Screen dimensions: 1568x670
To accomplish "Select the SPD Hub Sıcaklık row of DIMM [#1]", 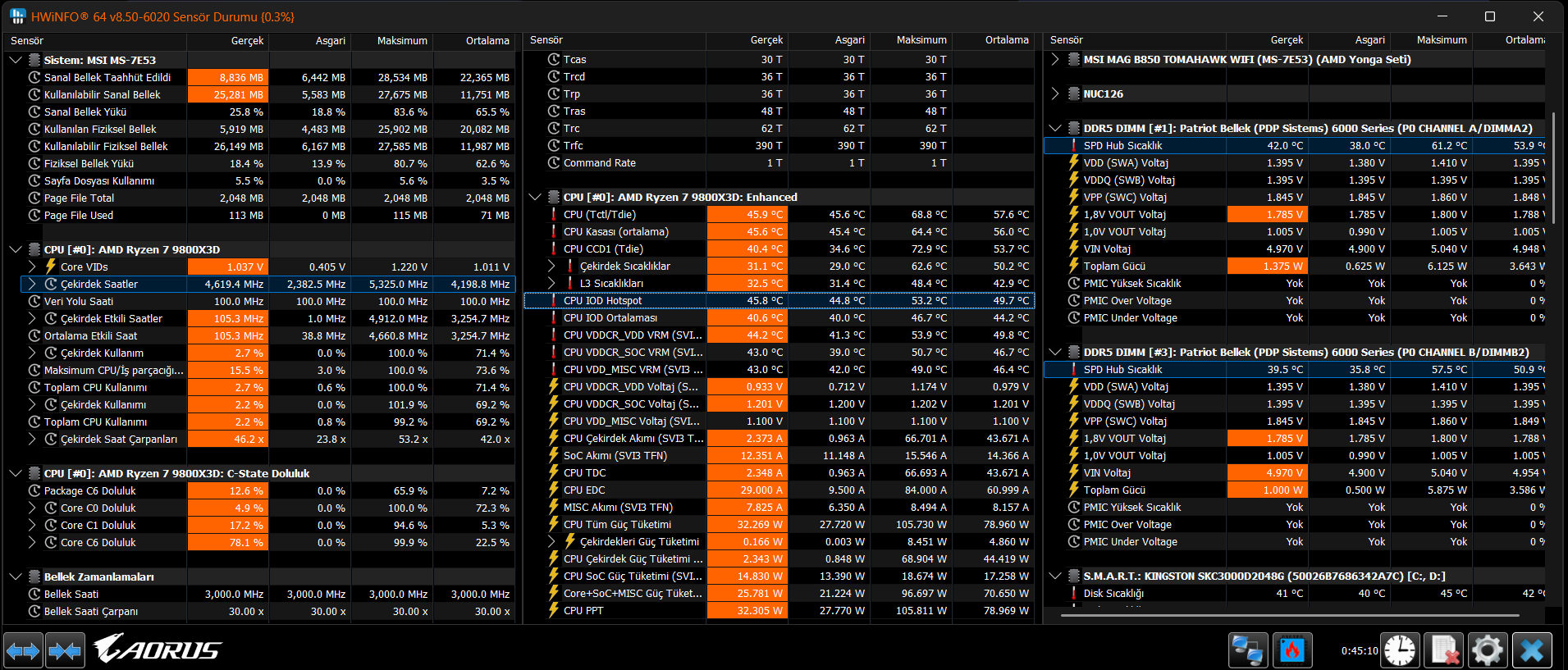I will click(1295, 146).
